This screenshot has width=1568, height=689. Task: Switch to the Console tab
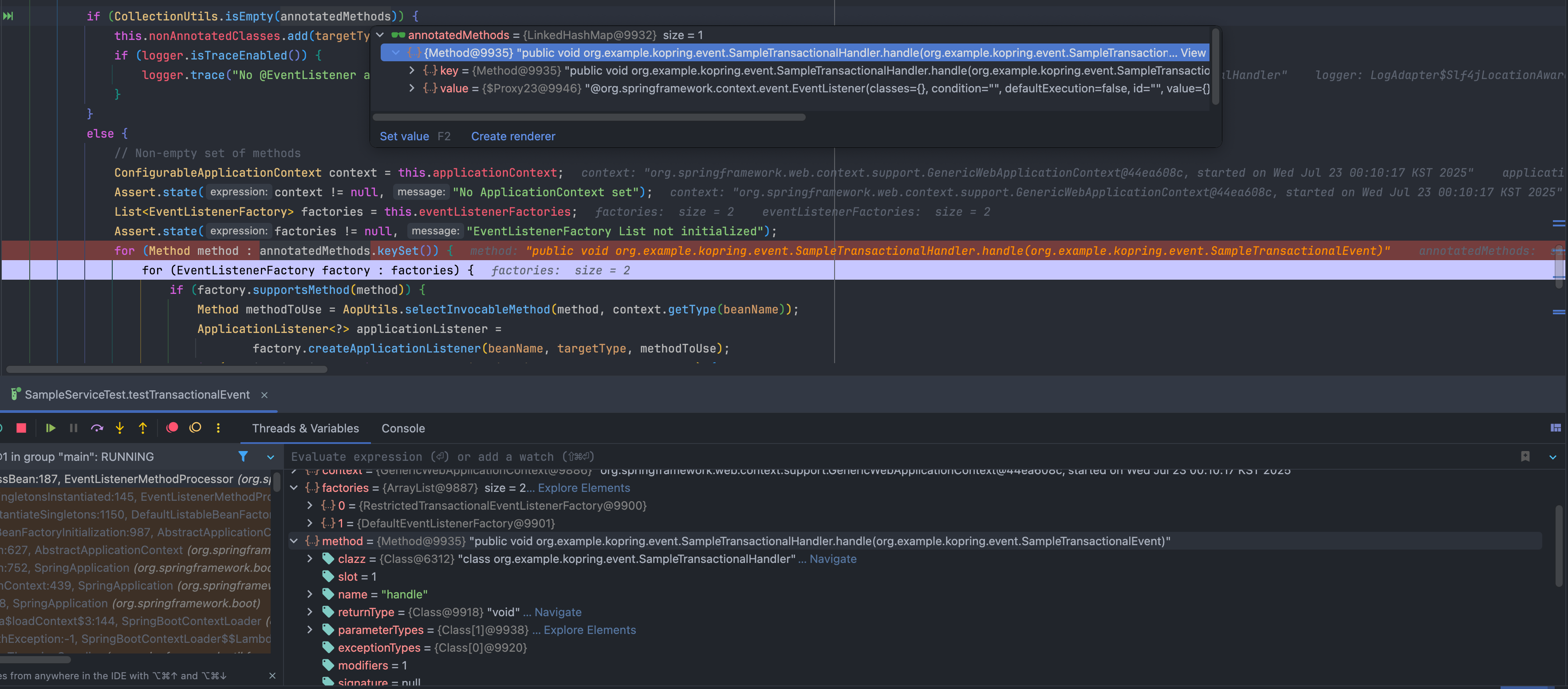(x=403, y=428)
